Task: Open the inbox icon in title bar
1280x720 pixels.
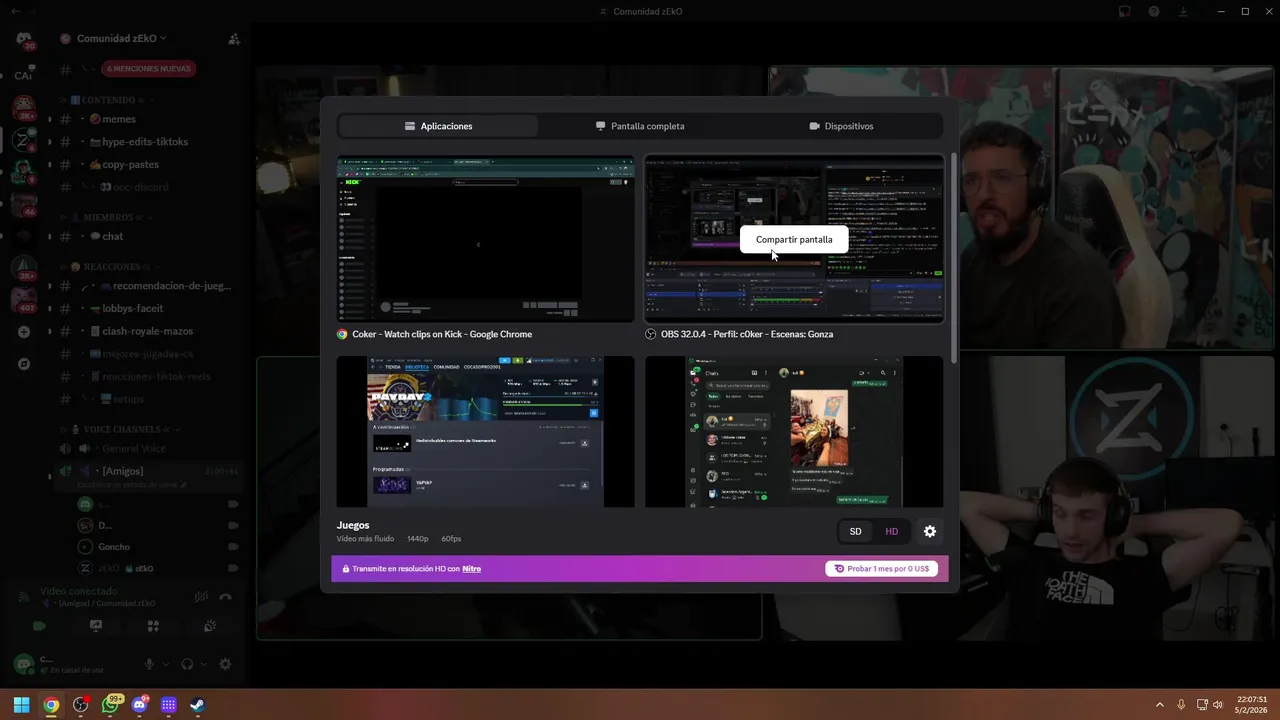Action: (1125, 12)
